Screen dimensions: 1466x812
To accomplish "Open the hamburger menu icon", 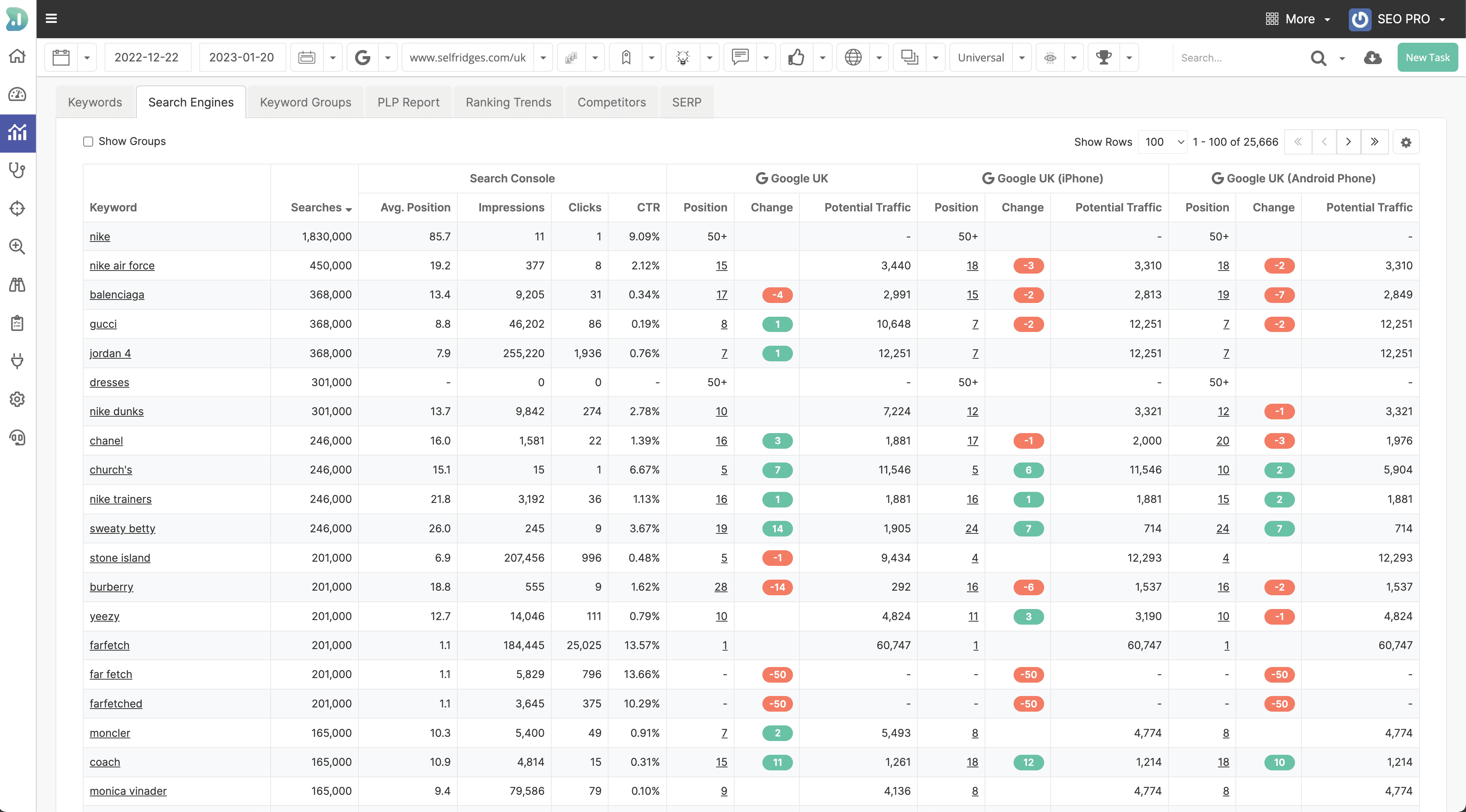I will coord(51,19).
